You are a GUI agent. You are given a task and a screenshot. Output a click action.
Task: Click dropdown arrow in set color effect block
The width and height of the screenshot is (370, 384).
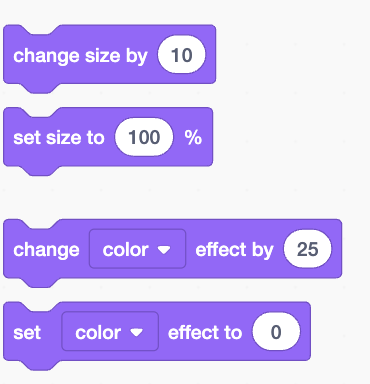pyautogui.click(x=136, y=332)
